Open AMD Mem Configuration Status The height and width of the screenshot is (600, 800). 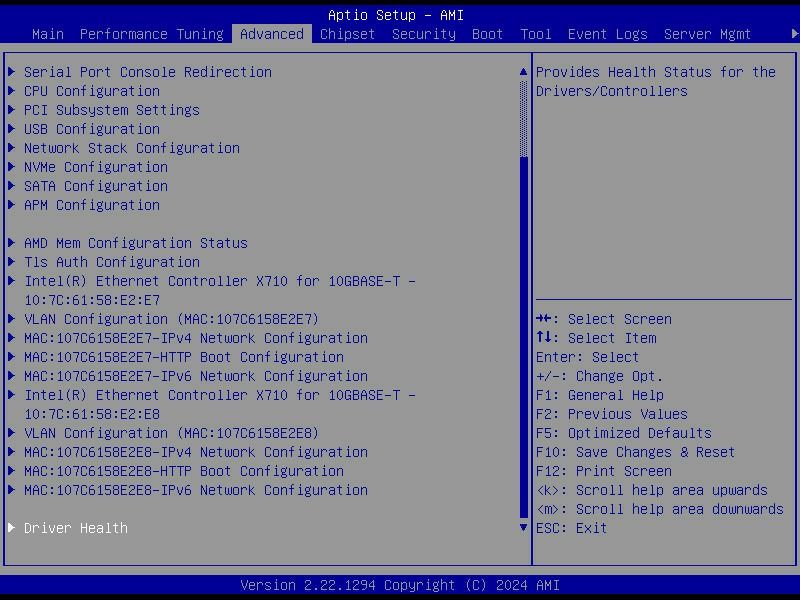point(136,243)
